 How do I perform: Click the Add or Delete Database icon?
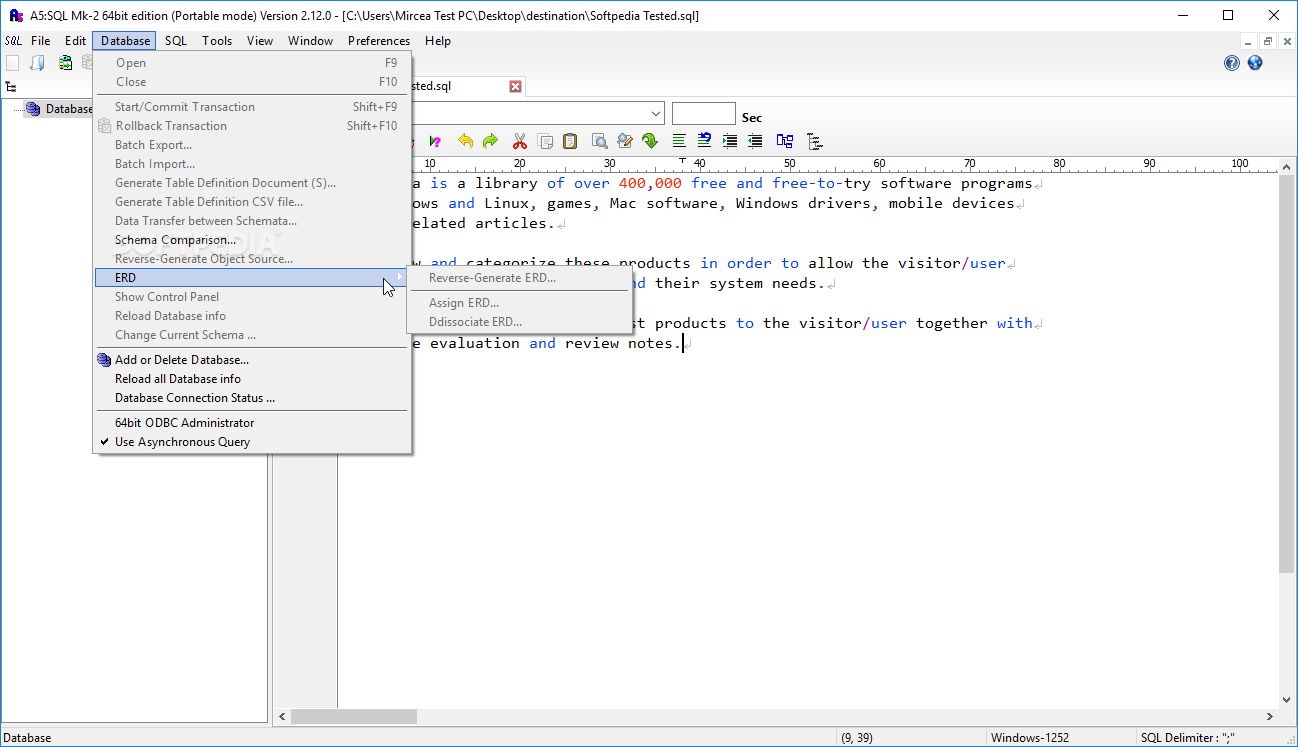104,360
